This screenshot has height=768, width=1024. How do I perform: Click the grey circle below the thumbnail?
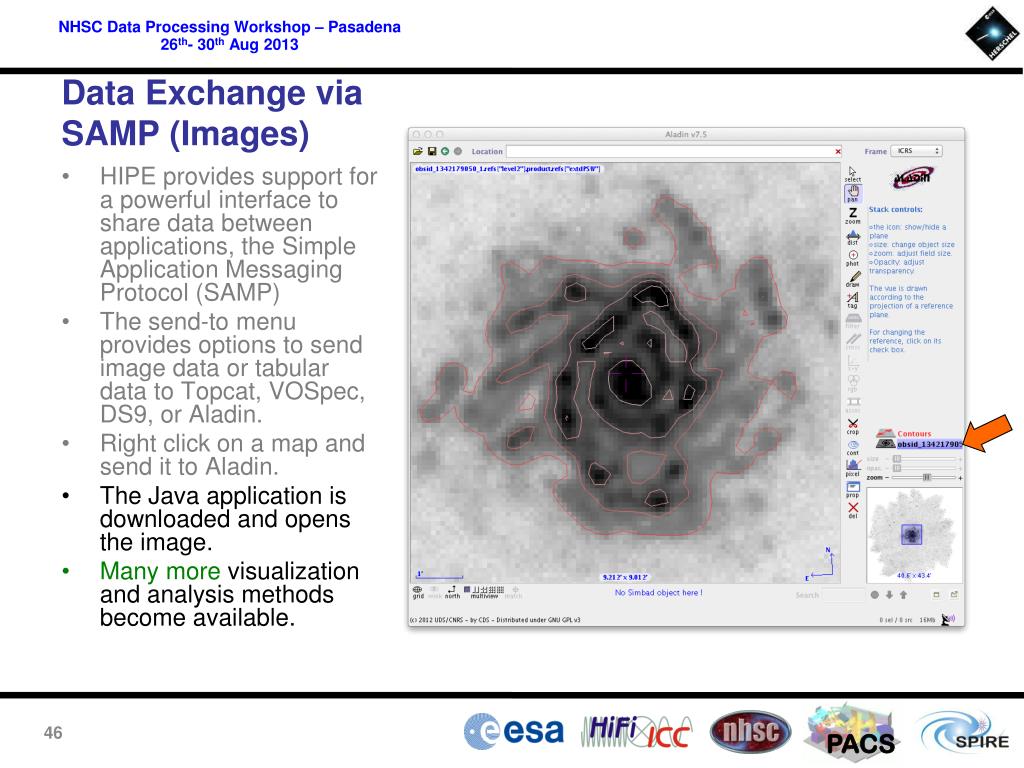click(874, 595)
